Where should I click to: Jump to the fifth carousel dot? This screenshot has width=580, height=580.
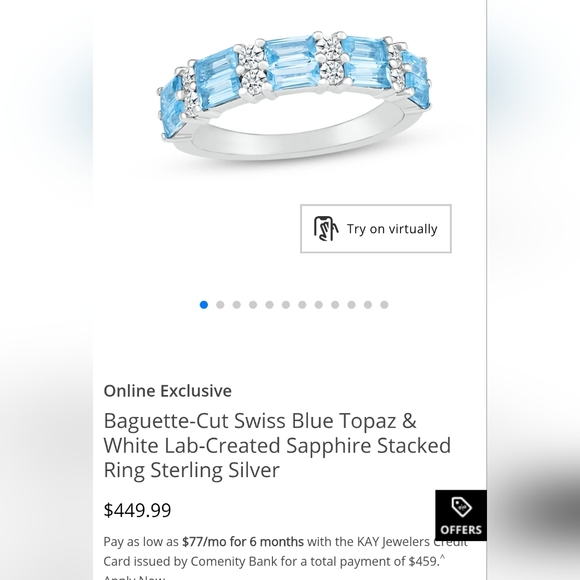pyautogui.click(x=269, y=305)
